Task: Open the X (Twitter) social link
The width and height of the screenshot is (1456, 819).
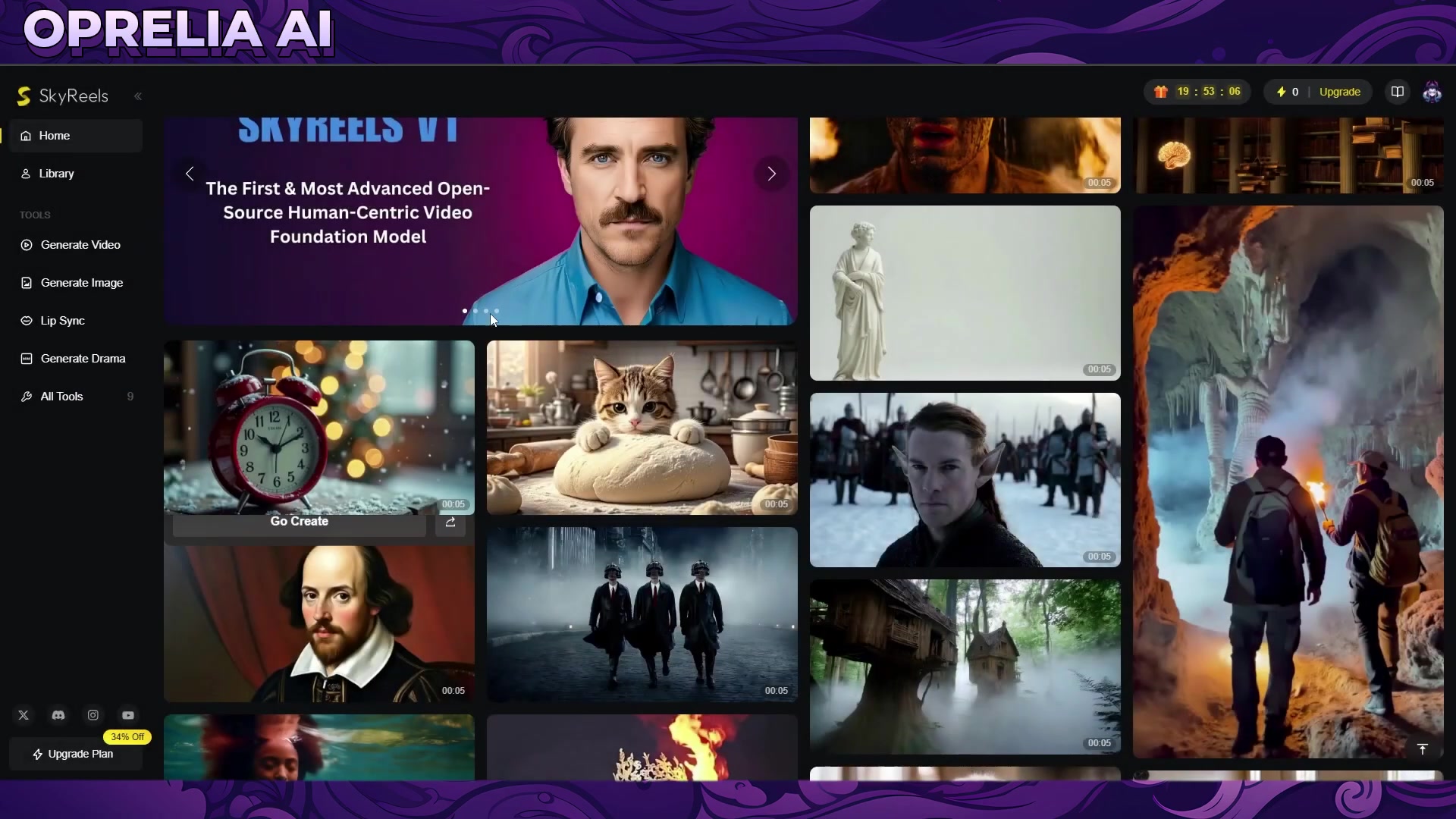Action: [24, 715]
